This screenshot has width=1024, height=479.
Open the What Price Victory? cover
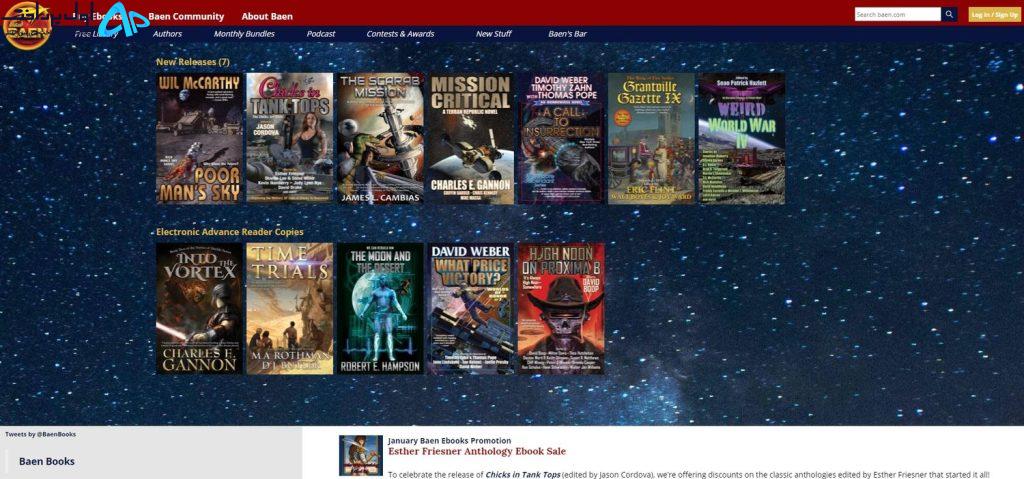tap(470, 308)
